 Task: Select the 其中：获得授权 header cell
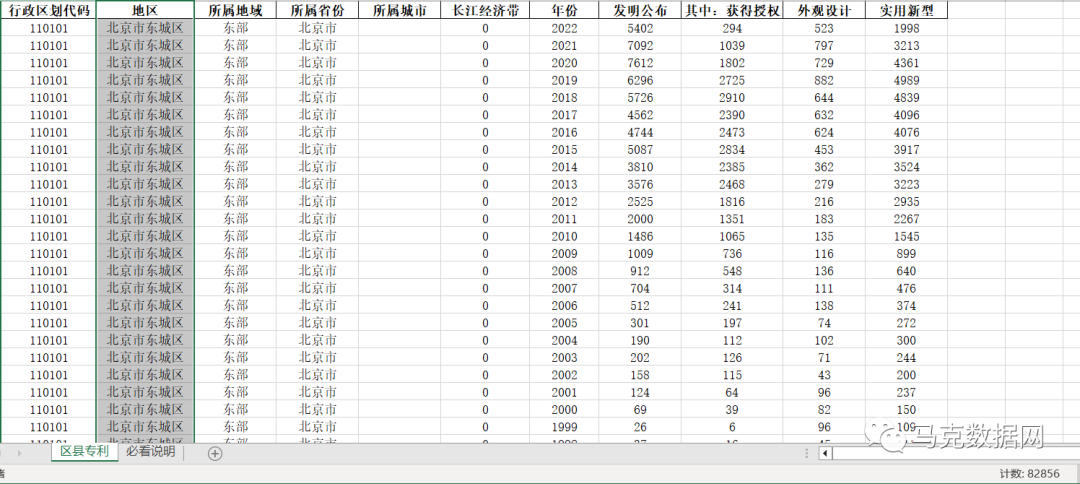[x=732, y=10]
